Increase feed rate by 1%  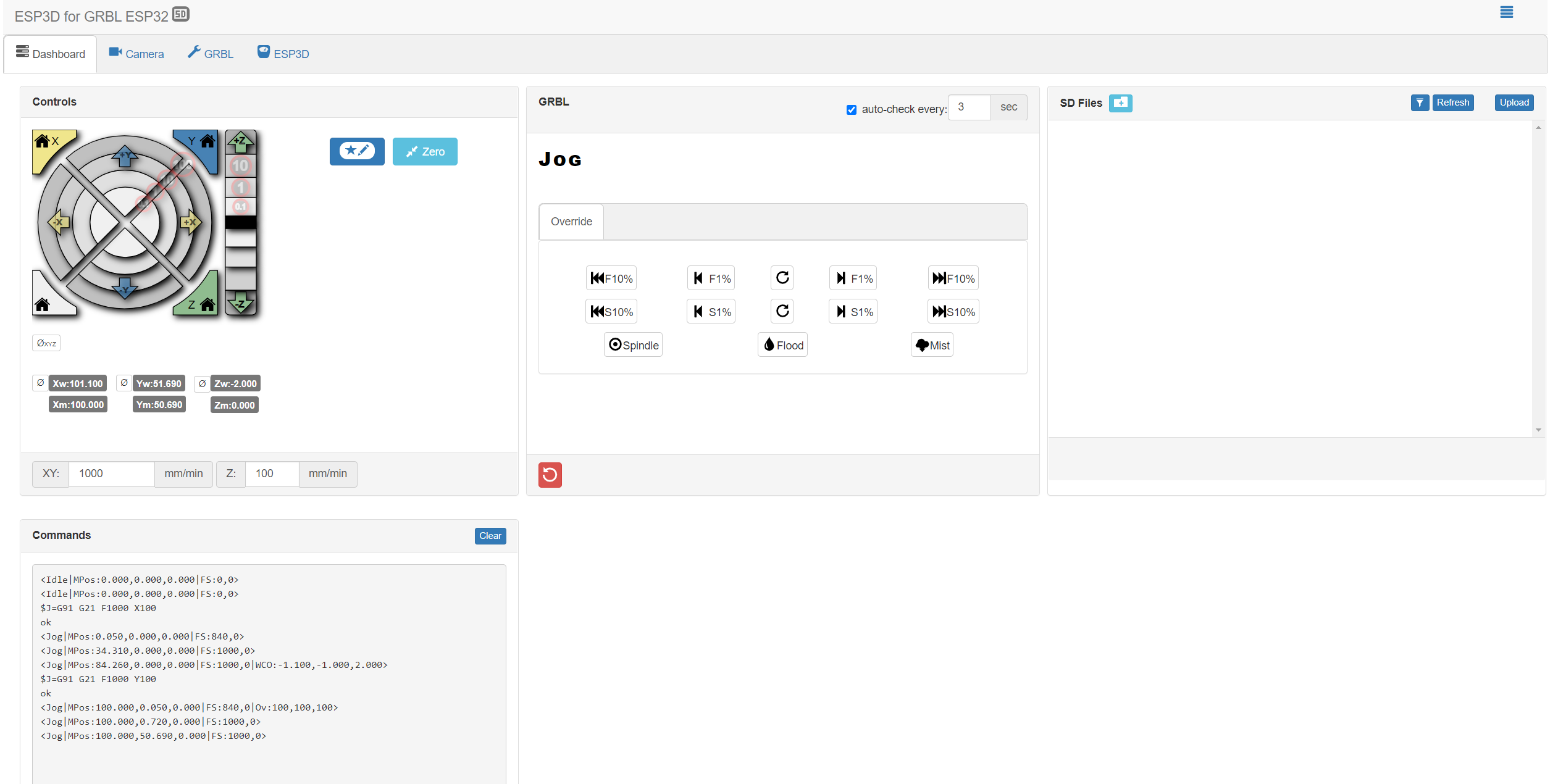coord(853,278)
